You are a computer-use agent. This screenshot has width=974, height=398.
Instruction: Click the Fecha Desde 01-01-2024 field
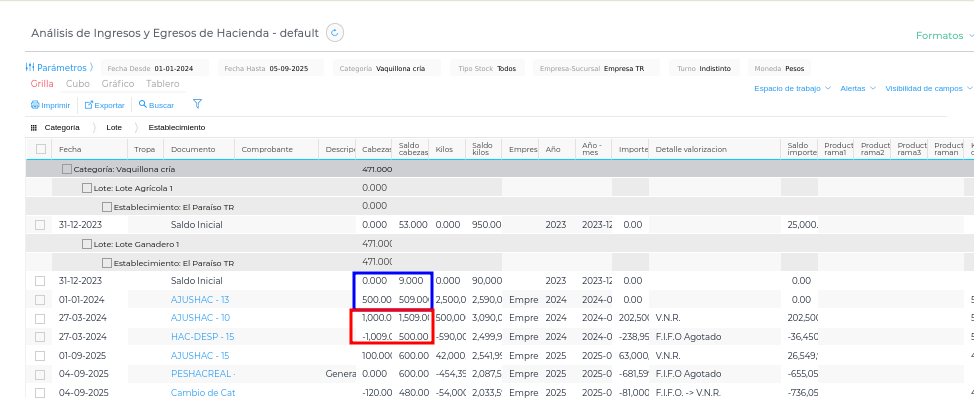pos(150,68)
